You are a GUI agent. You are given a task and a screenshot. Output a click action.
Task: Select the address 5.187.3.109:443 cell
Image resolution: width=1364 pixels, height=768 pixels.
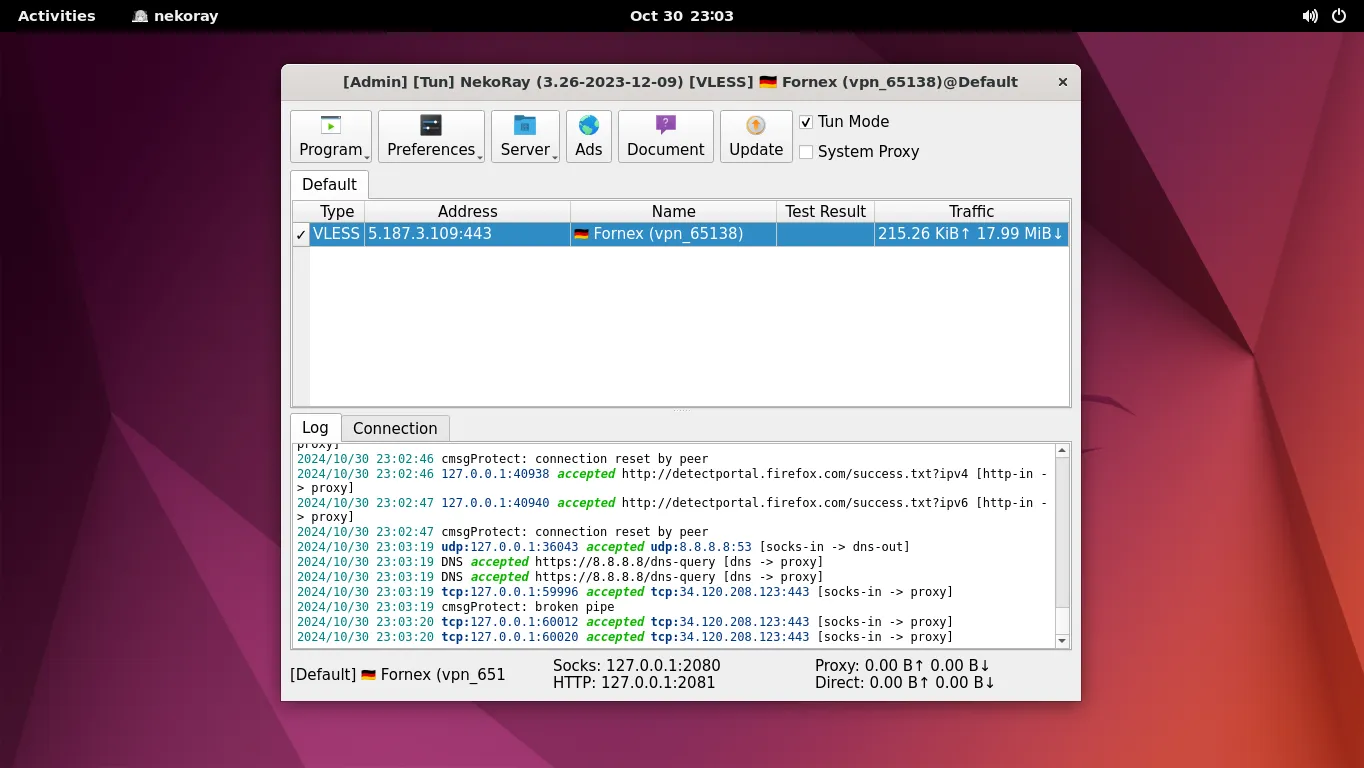tap(467, 234)
